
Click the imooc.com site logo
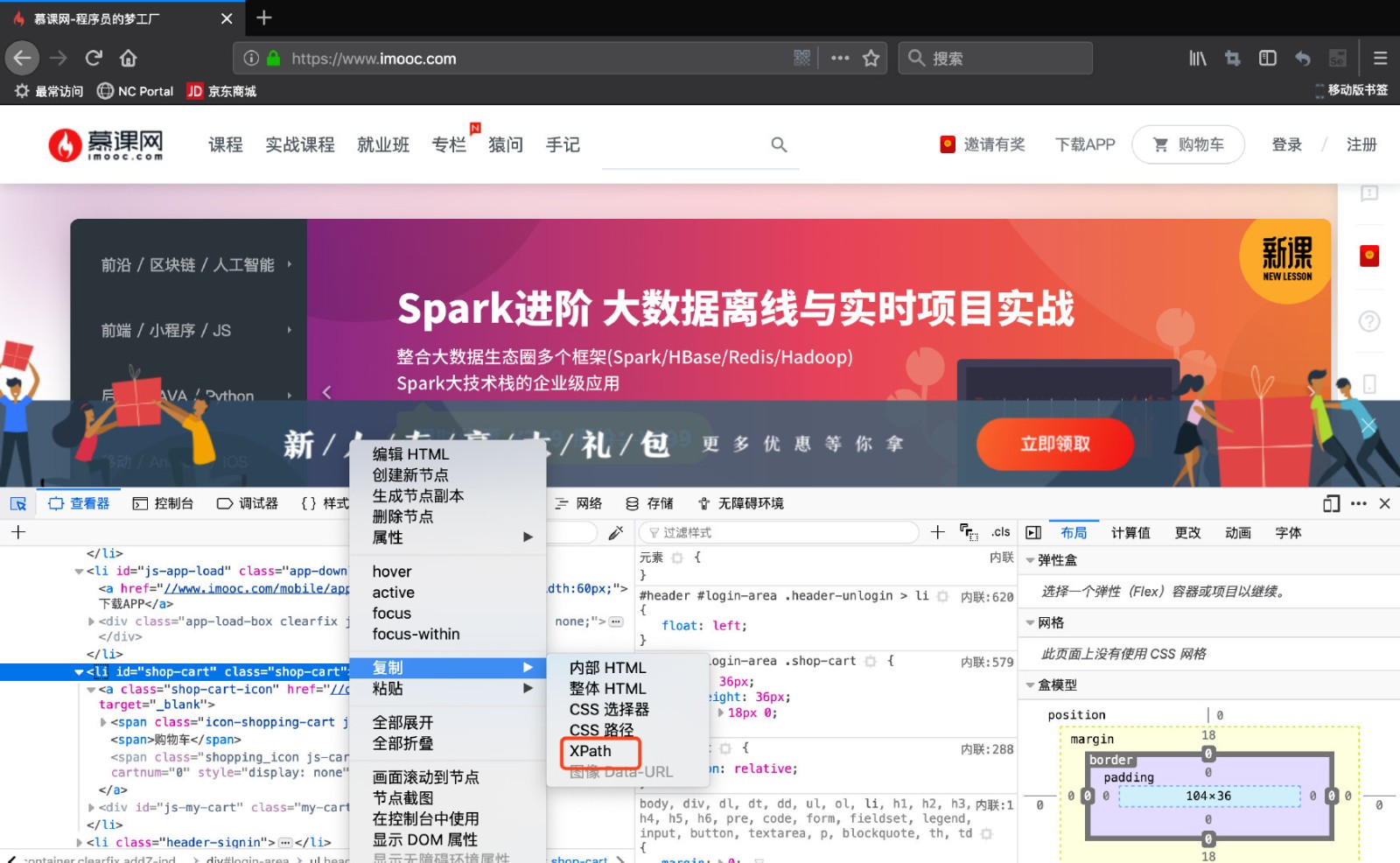(105, 144)
